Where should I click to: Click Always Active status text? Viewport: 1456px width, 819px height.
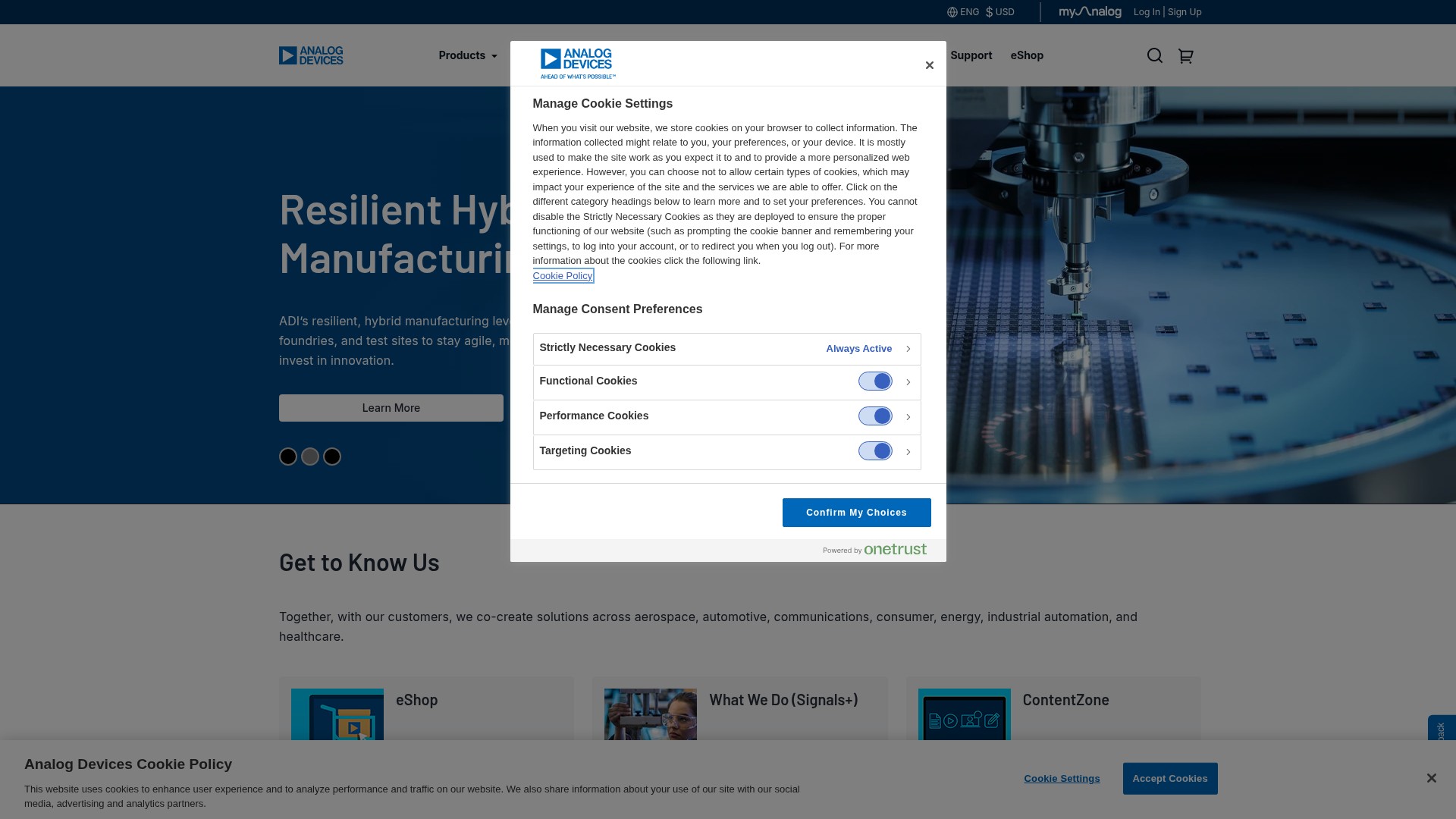tap(858, 349)
